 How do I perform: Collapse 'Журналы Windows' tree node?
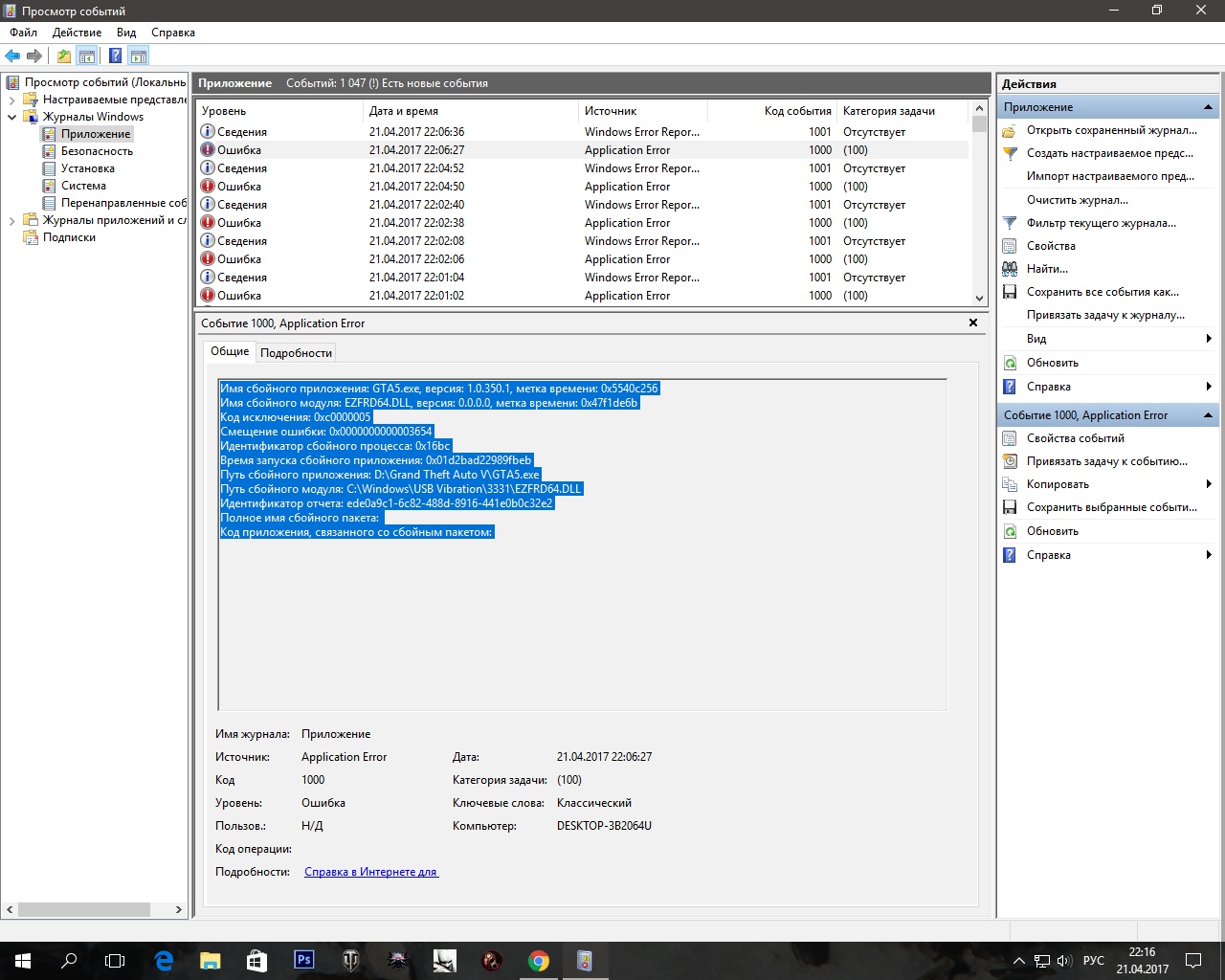pyautogui.click(x=11, y=117)
